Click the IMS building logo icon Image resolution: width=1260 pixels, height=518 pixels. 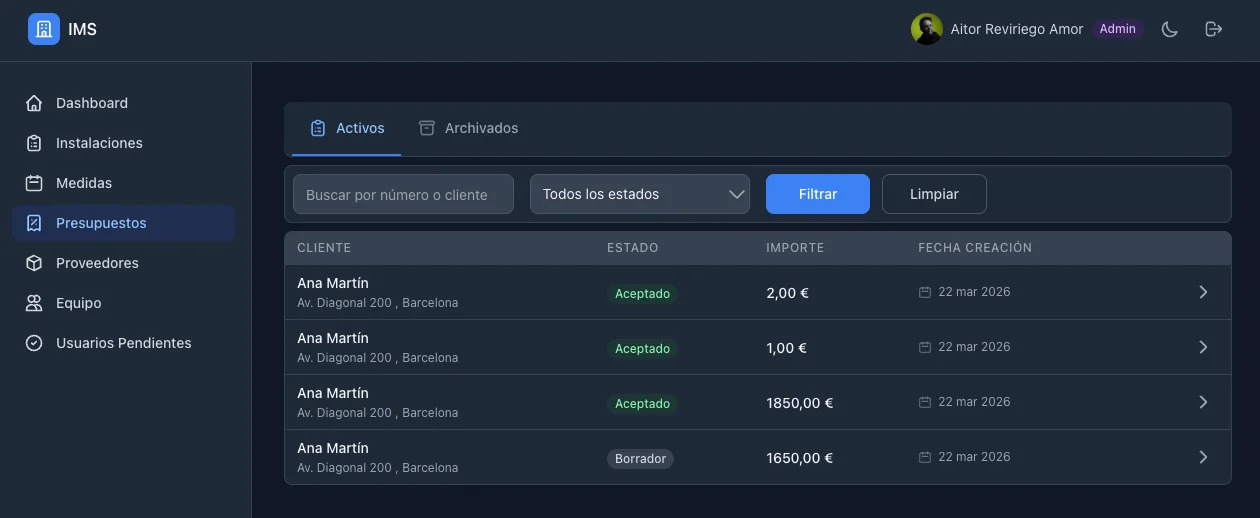pos(44,29)
